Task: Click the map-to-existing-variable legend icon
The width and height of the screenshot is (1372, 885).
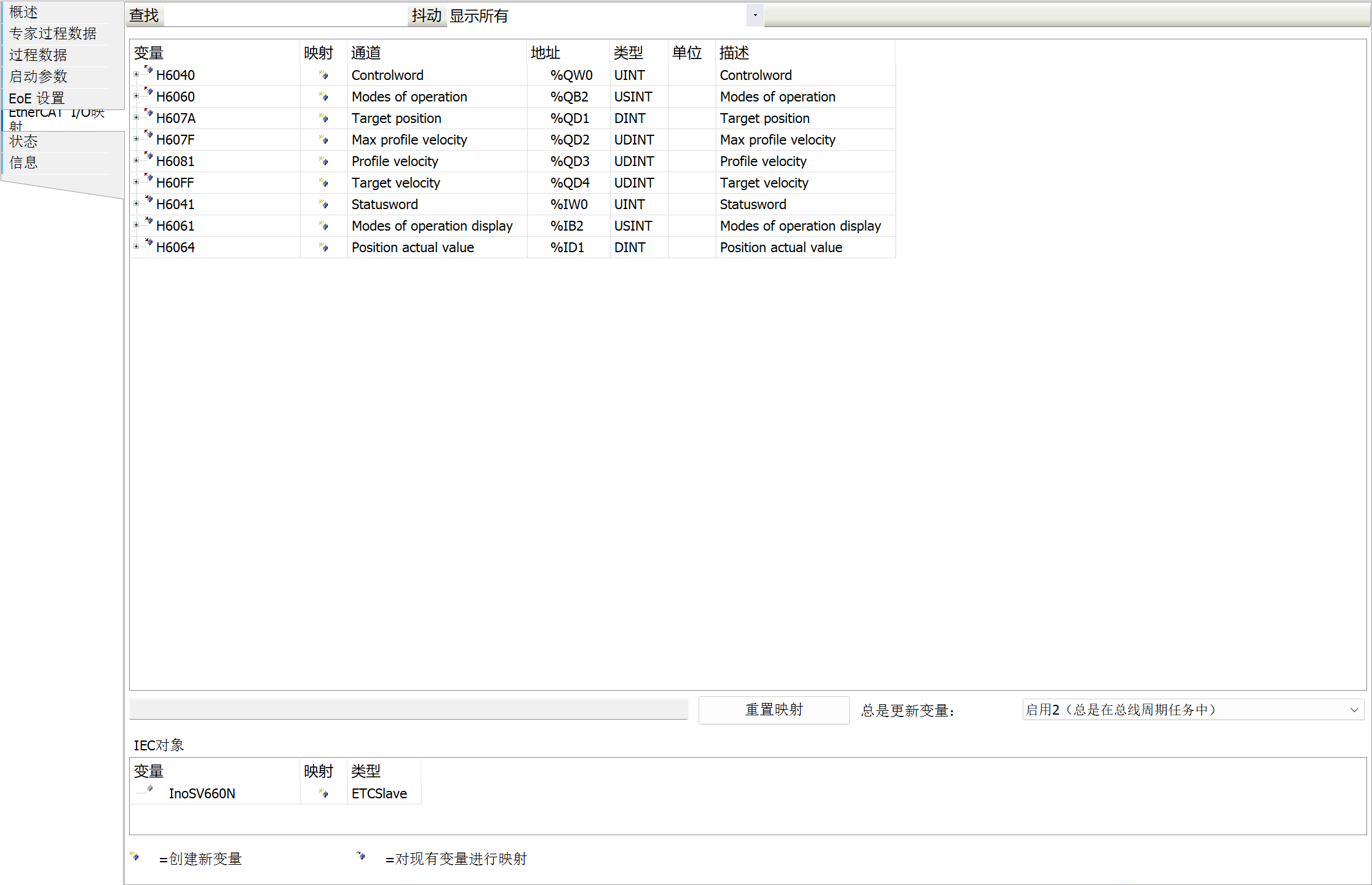Action: click(x=361, y=856)
